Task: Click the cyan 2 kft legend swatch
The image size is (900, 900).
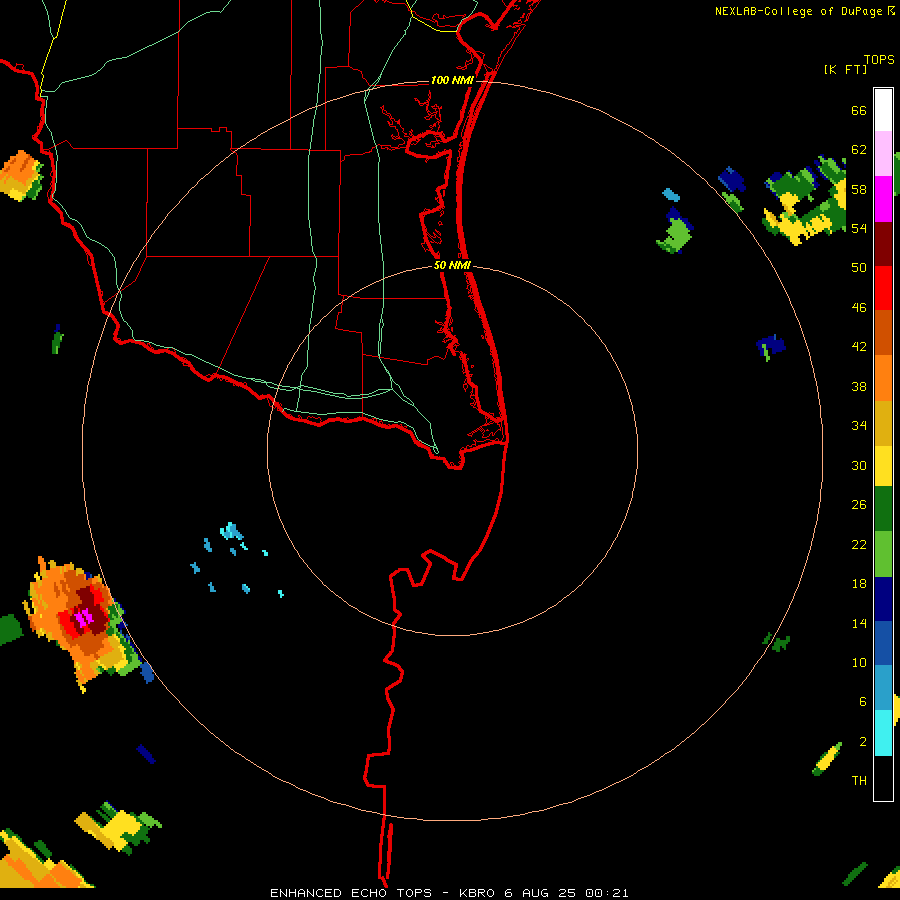Action: click(883, 733)
